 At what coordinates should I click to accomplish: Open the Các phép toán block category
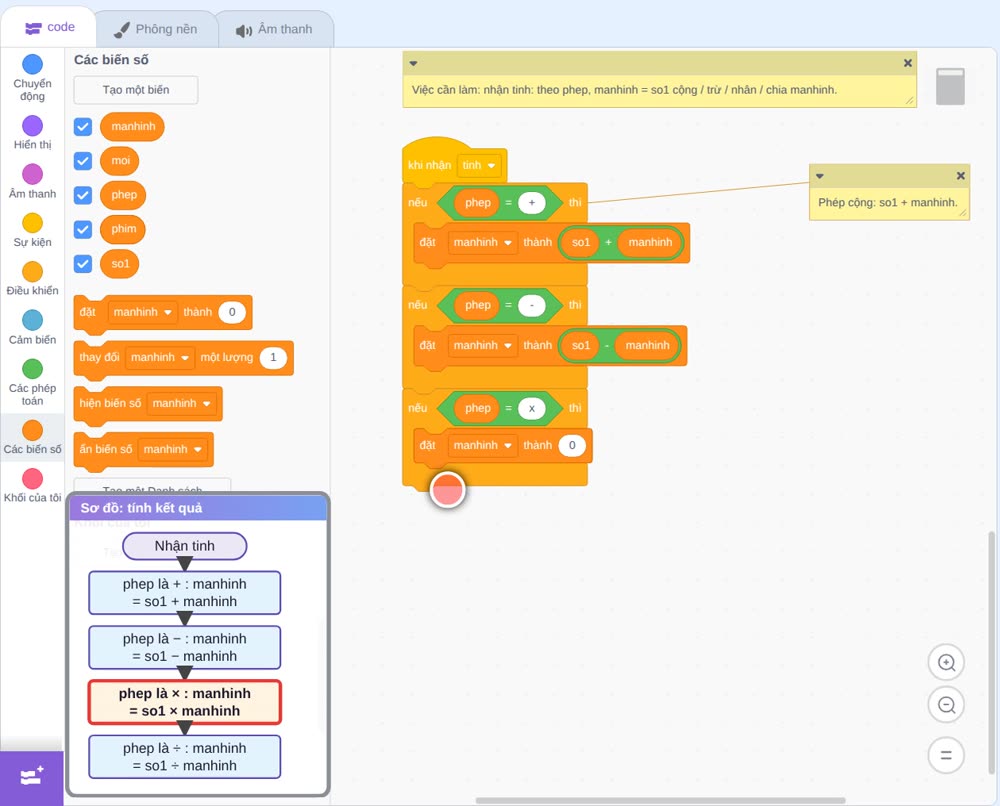(x=32, y=383)
